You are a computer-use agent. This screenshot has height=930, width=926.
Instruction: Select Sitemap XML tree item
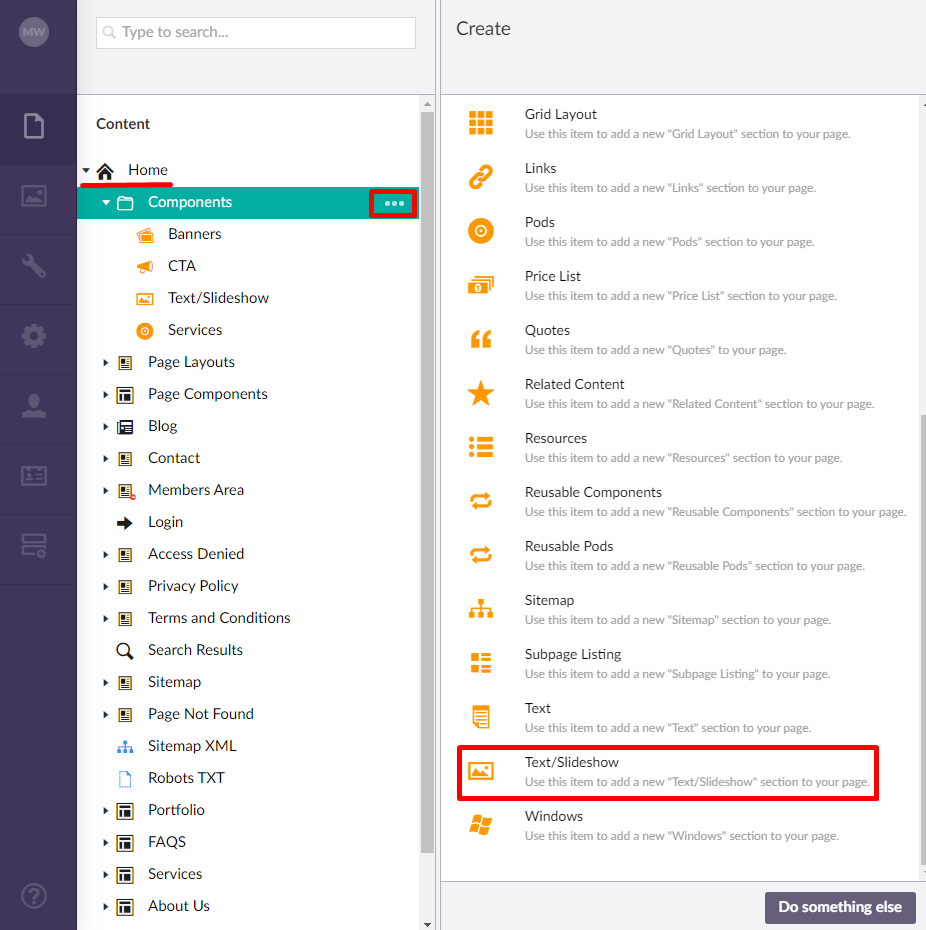(192, 746)
